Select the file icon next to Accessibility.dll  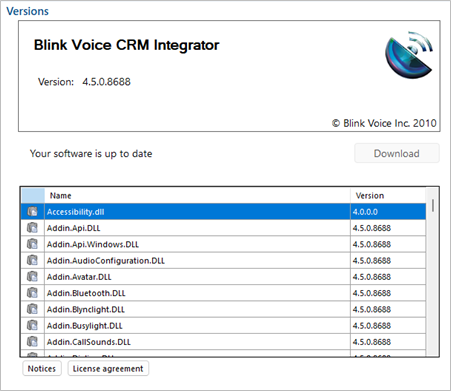click(32, 212)
